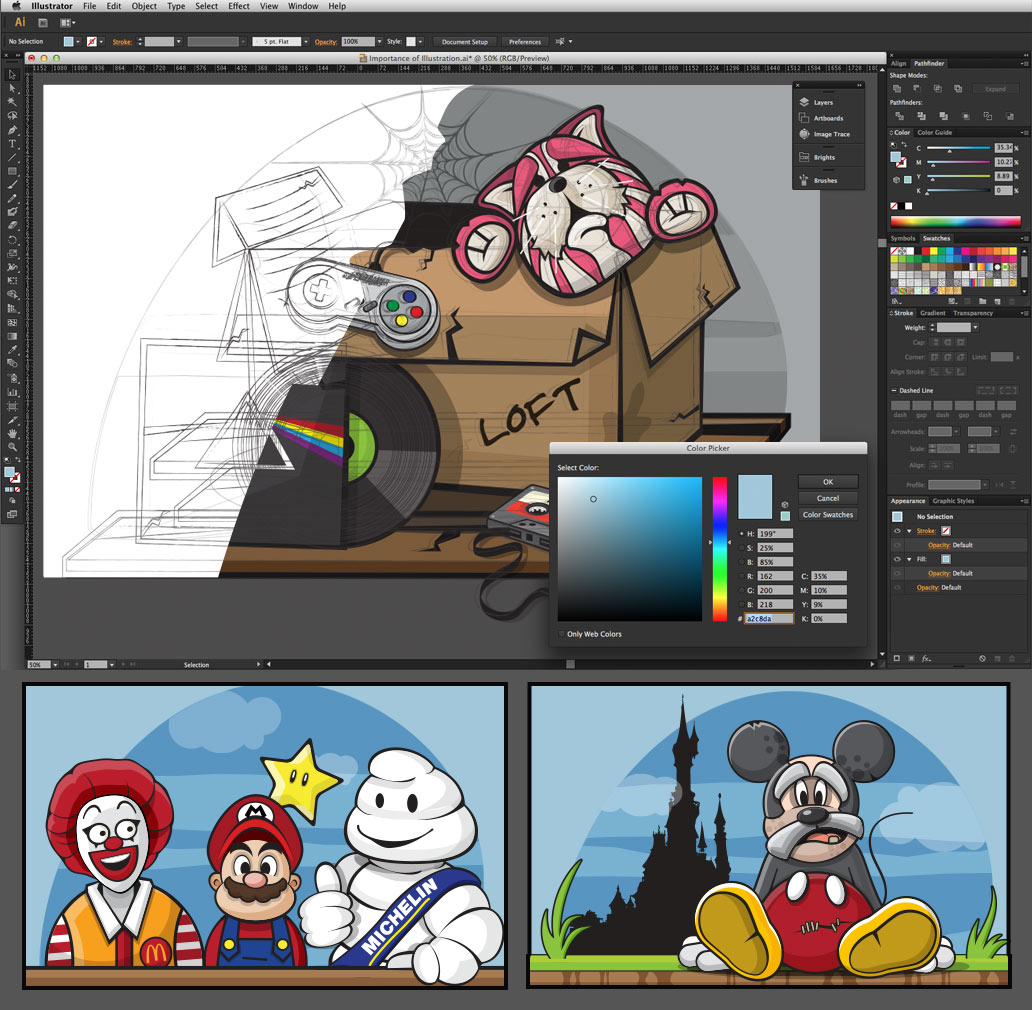Collapse the Fill row in Appearance panel

coord(909,559)
